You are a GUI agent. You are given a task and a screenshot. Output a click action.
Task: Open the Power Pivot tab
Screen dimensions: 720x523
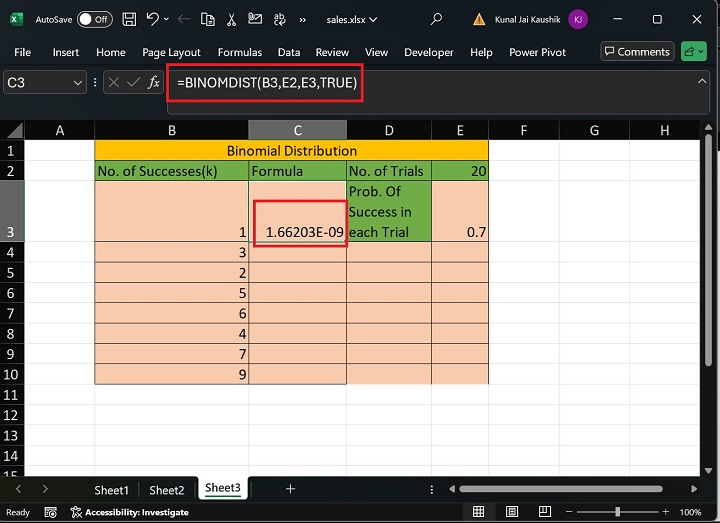pyautogui.click(x=537, y=52)
